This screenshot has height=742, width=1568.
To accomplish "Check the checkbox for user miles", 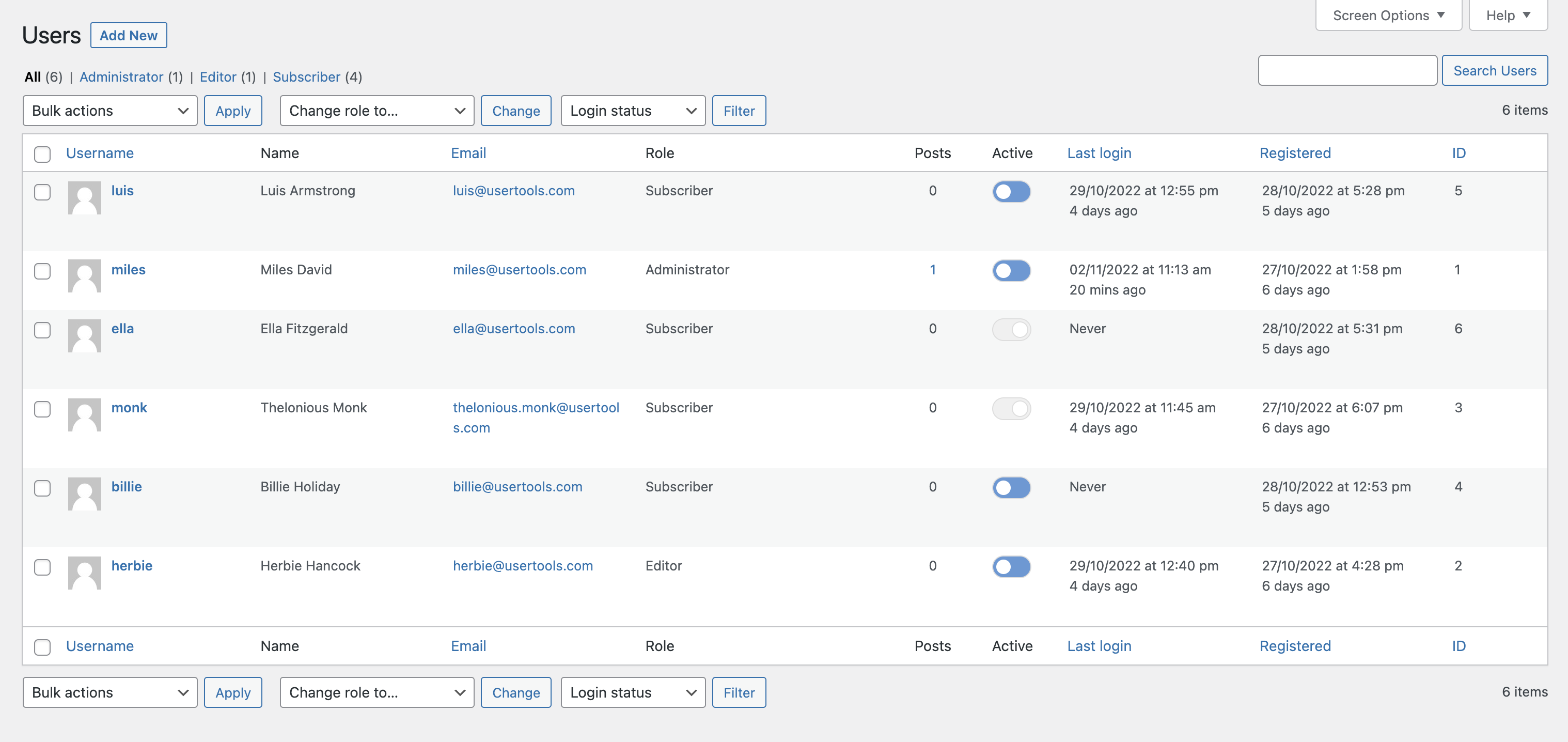I will pos(42,271).
